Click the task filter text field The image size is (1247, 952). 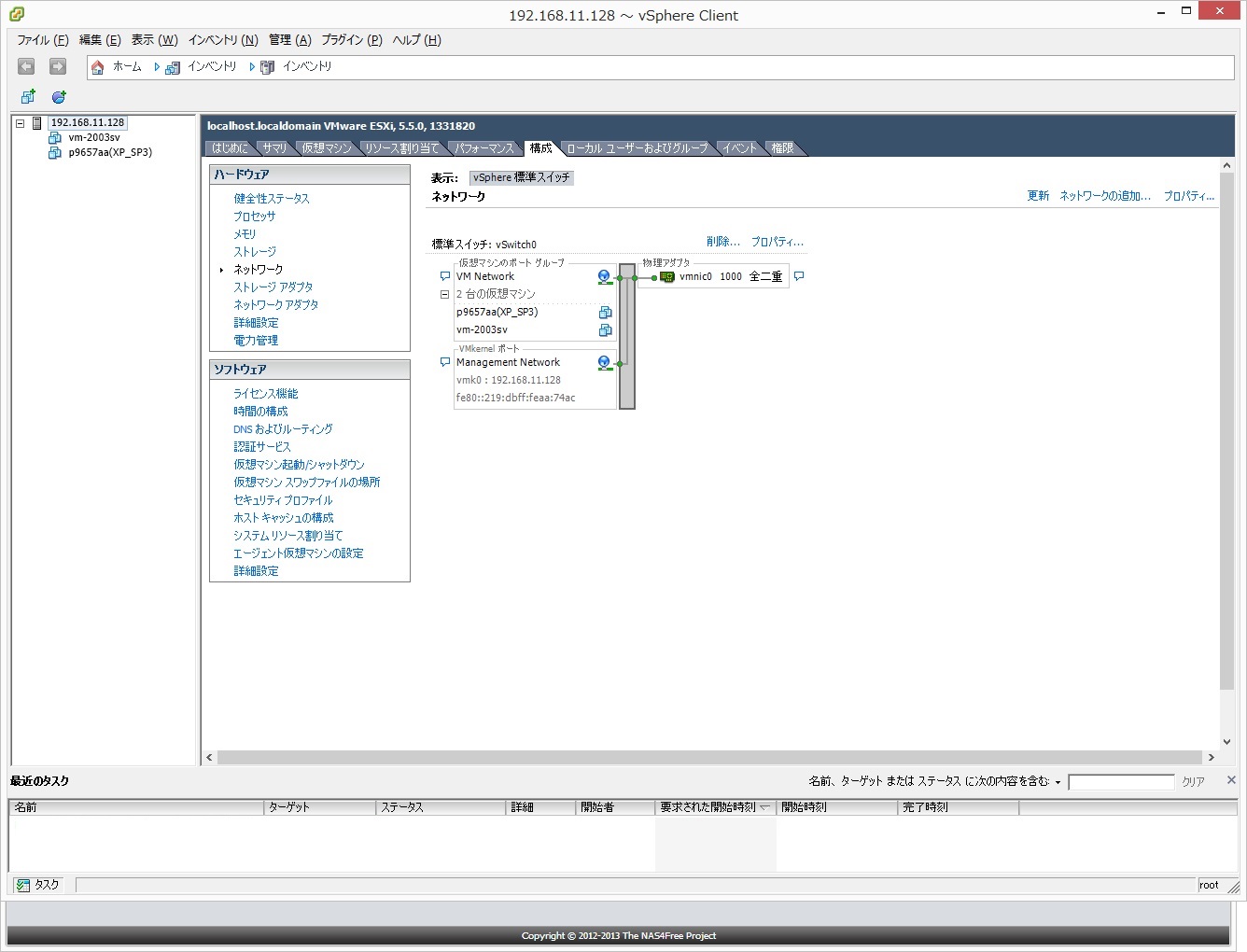click(x=1121, y=782)
